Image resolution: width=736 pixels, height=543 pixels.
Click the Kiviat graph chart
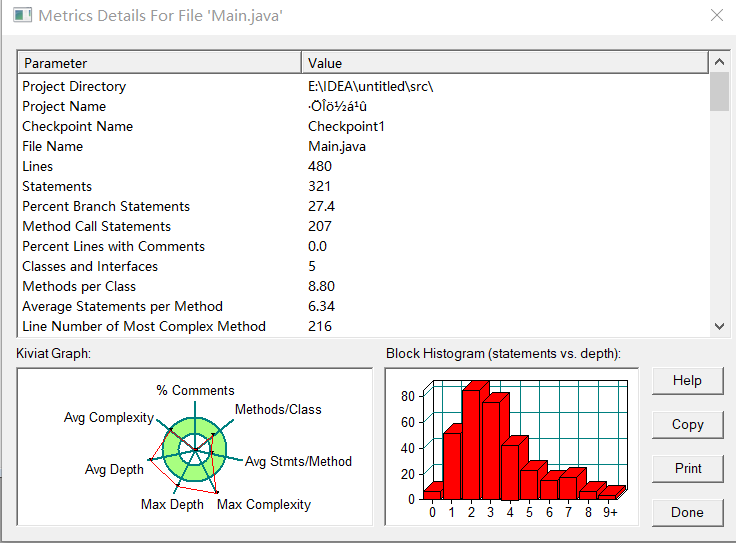[195, 447]
